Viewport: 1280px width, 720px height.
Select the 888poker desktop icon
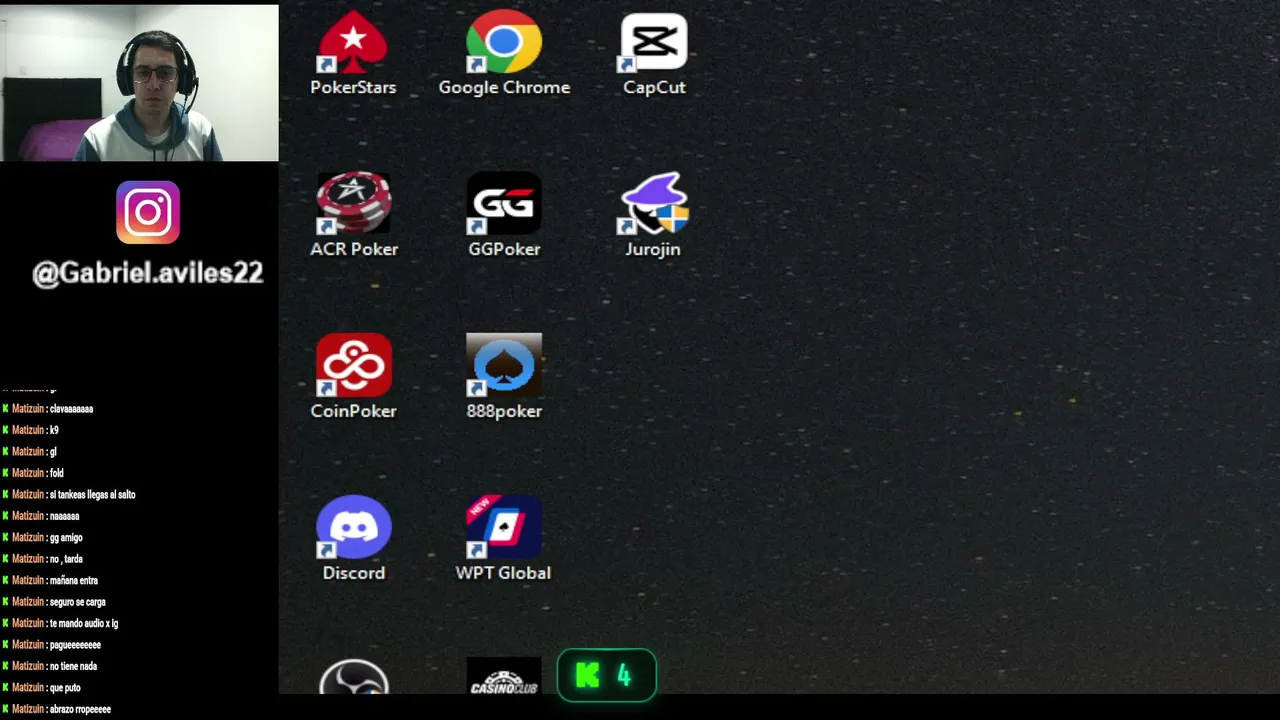(504, 377)
